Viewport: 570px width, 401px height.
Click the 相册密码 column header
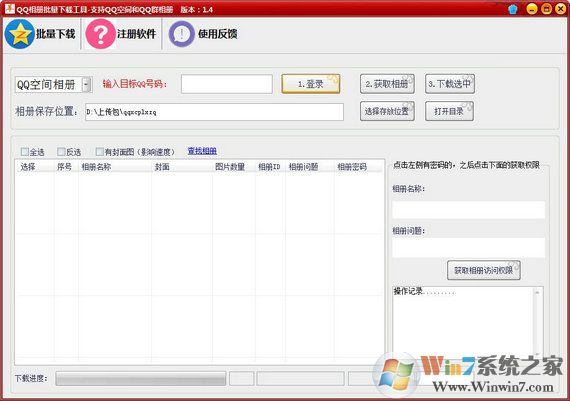(358, 167)
